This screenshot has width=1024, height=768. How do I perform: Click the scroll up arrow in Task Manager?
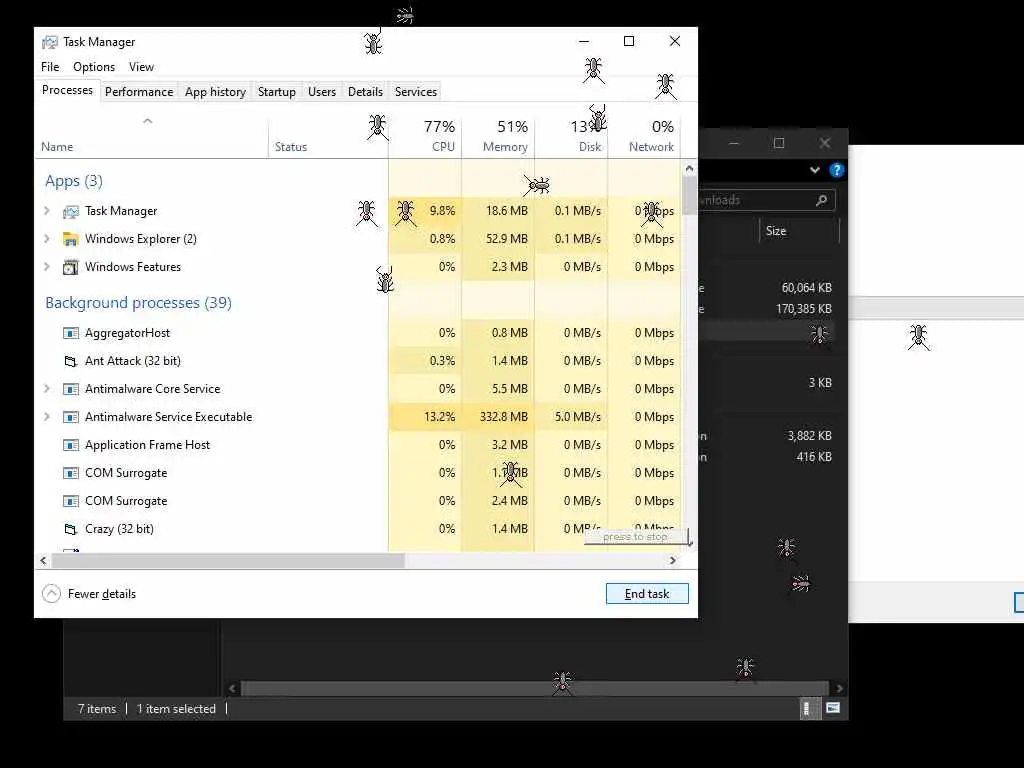coord(690,169)
